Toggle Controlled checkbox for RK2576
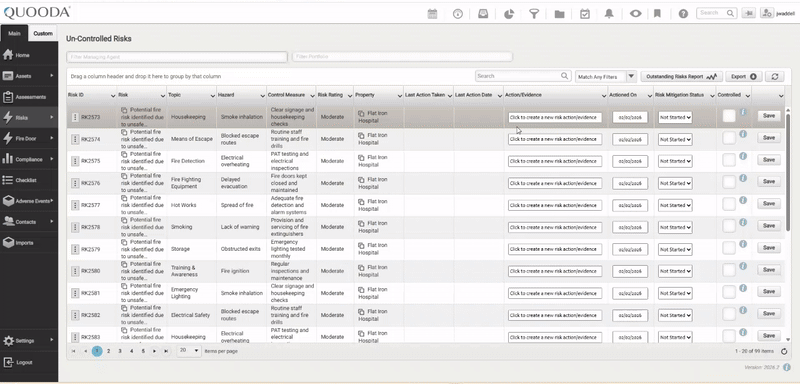 [729, 182]
